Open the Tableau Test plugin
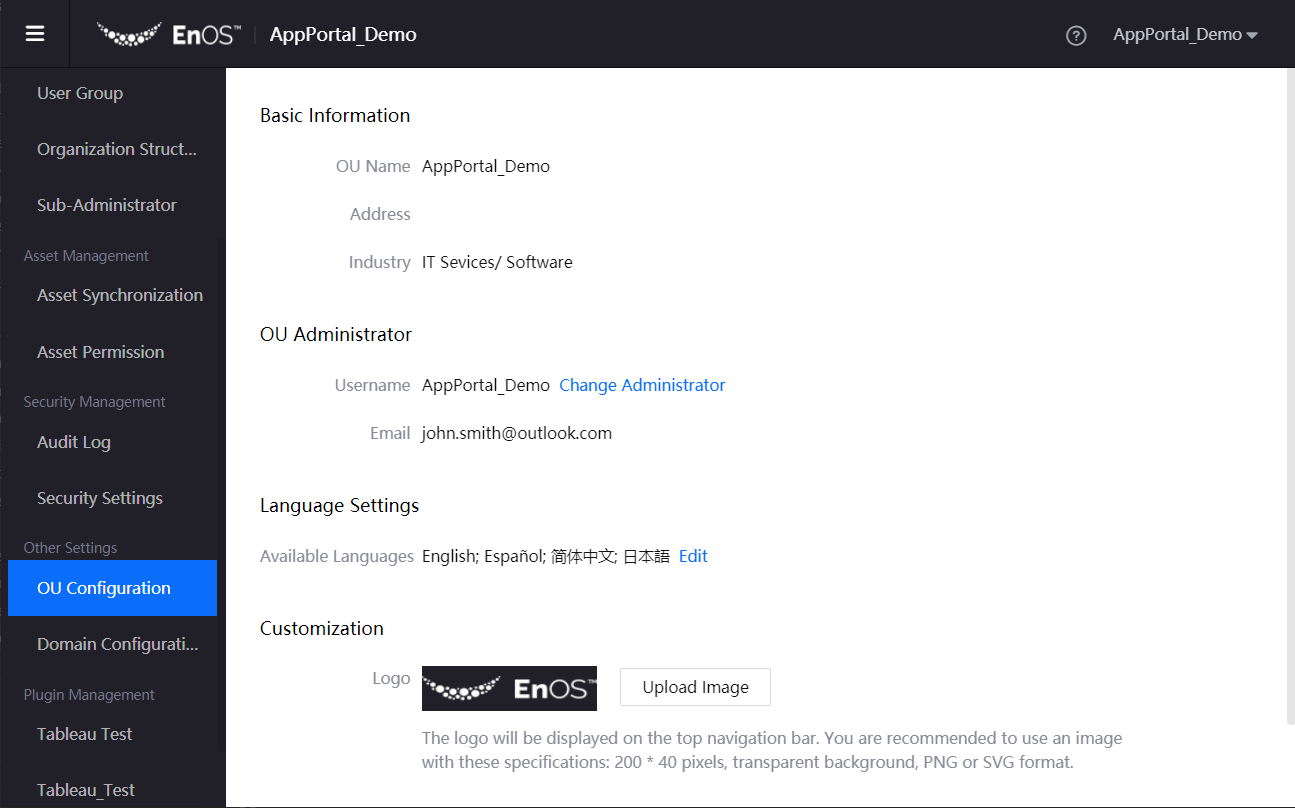Screen dimensions: 1295x808 click(84, 734)
